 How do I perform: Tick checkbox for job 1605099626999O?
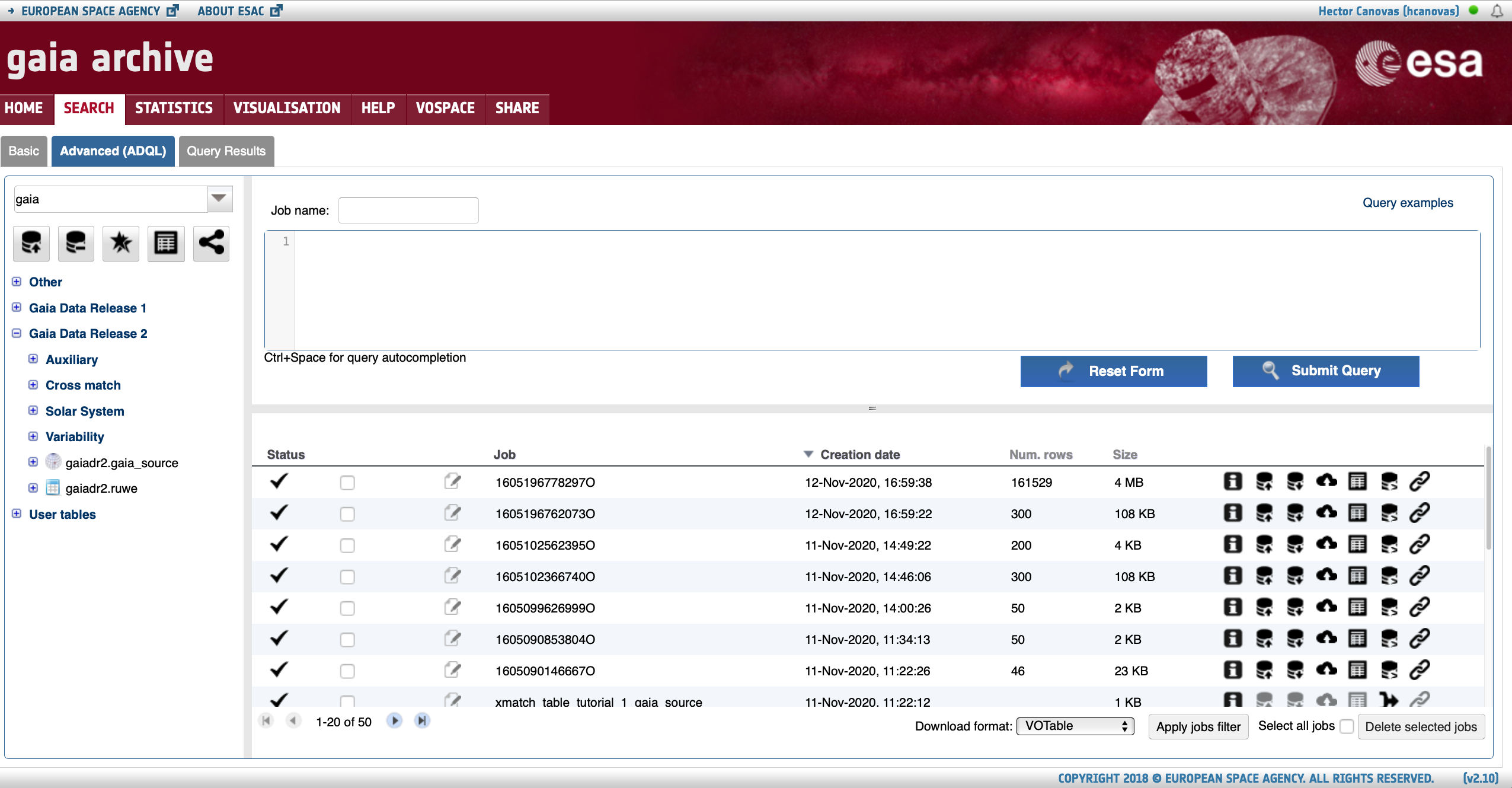[347, 608]
